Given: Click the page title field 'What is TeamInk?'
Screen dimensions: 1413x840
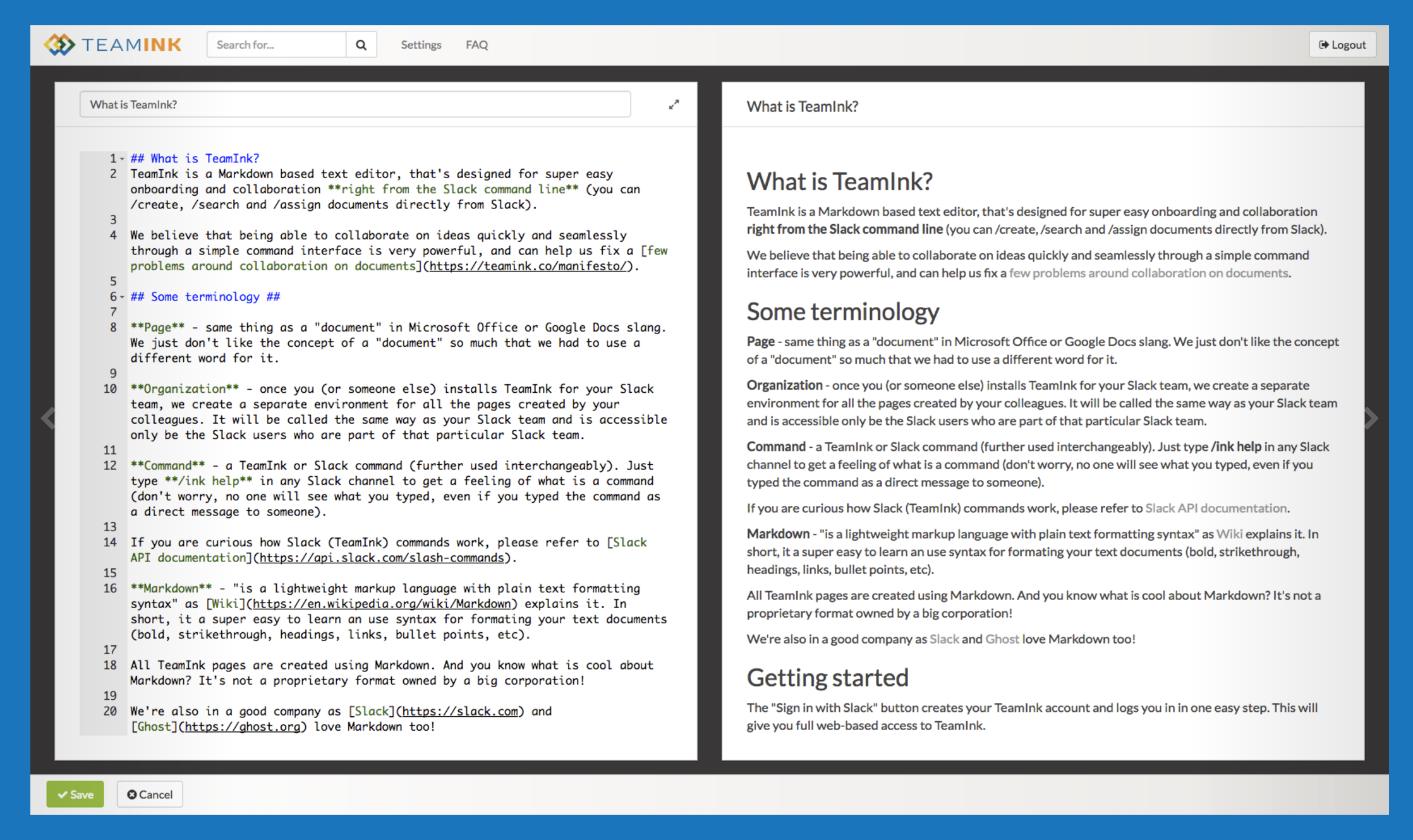Looking at the screenshot, I should pyautogui.click(x=355, y=105).
